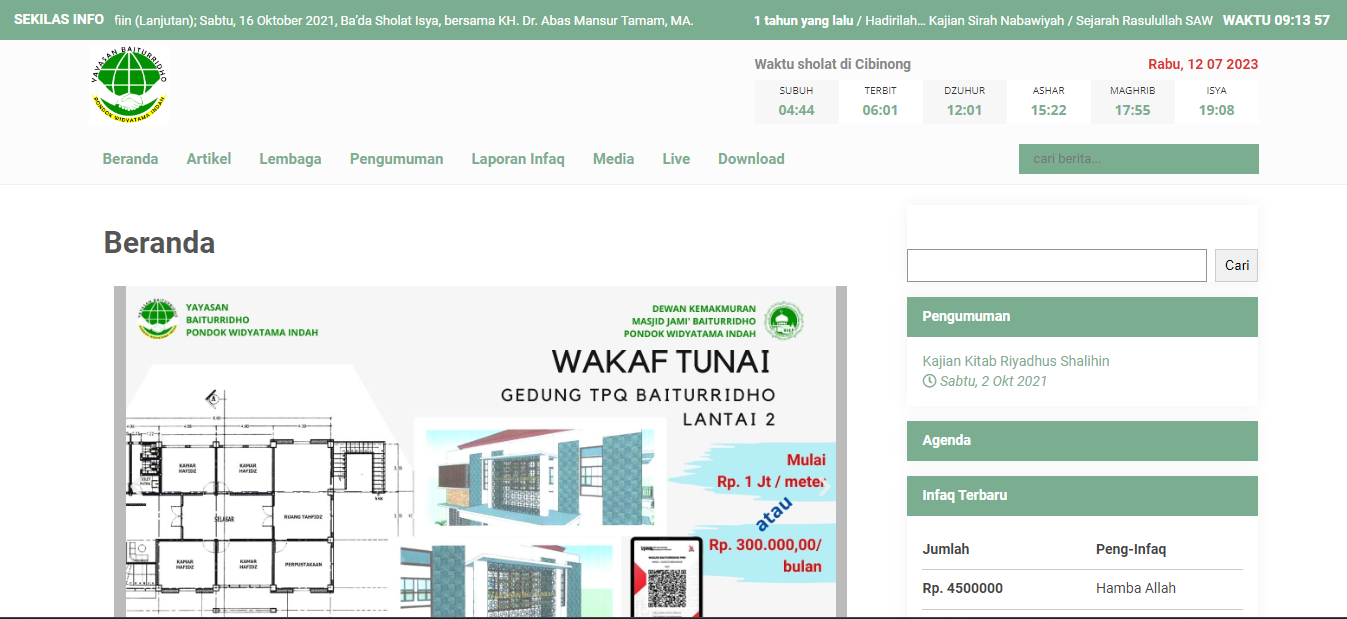This screenshot has width=1347, height=619.
Task: Open the Beranda menu item
Action: pos(130,159)
